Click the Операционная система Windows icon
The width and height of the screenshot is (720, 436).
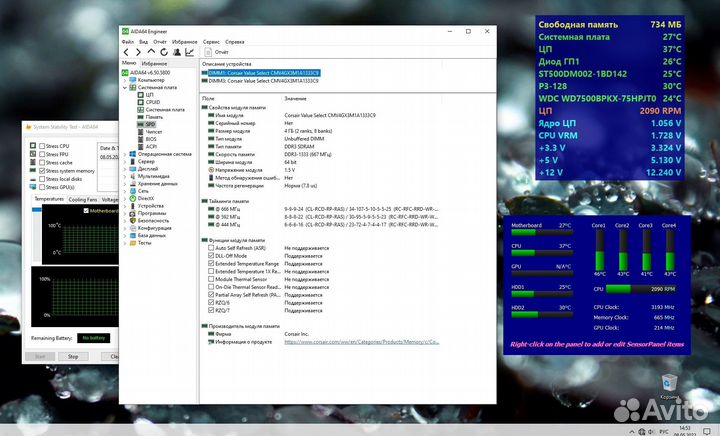coord(133,154)
